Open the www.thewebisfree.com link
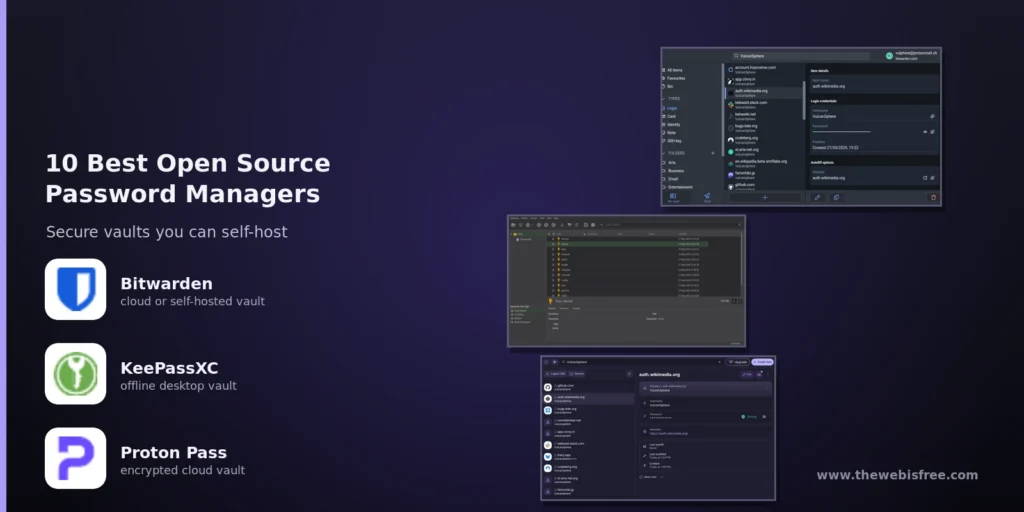Image resolution: width=1024 pixels, height=512 pixels. 897,475
